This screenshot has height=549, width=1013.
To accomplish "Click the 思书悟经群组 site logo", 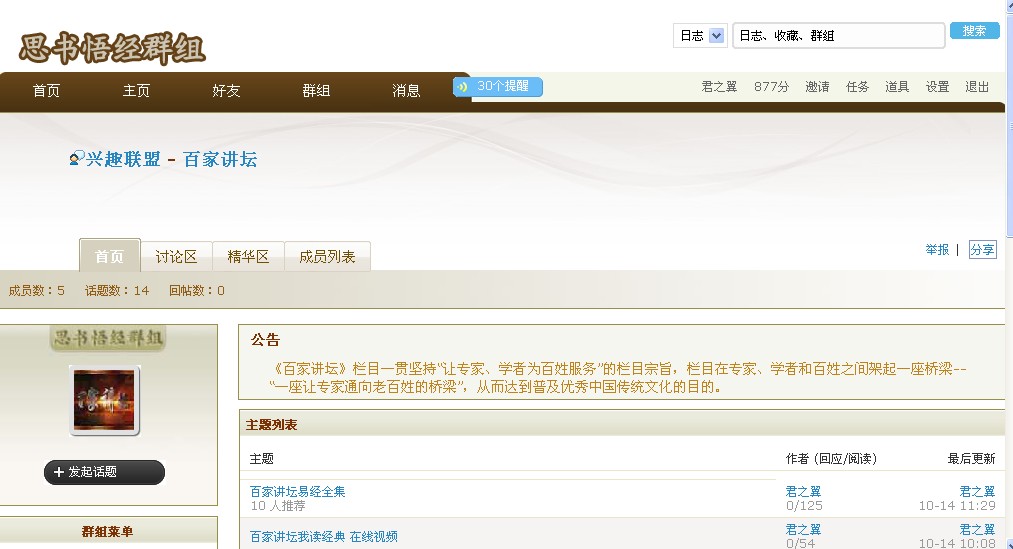I will click(x=112, y=48).
